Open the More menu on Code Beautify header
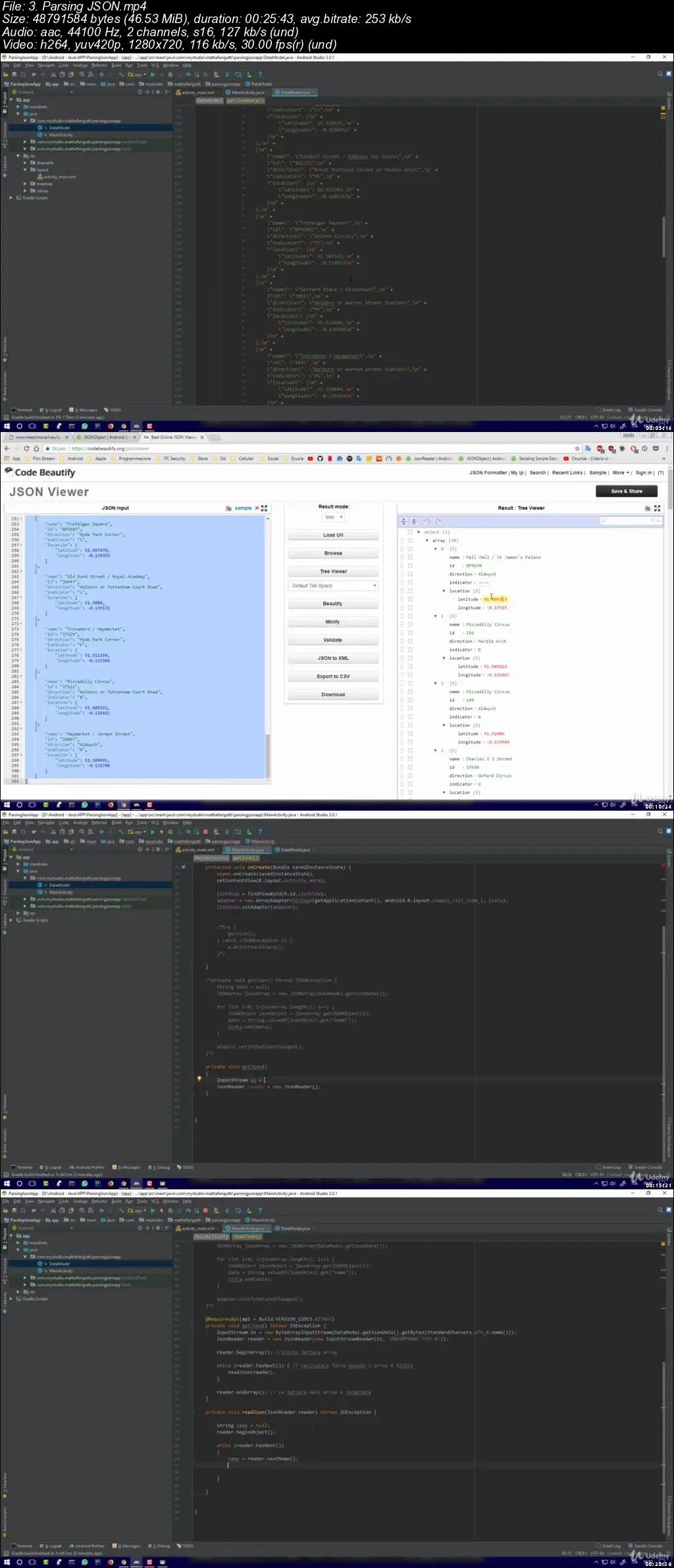Screen dimensions: 674x1568 coord(621,473)
